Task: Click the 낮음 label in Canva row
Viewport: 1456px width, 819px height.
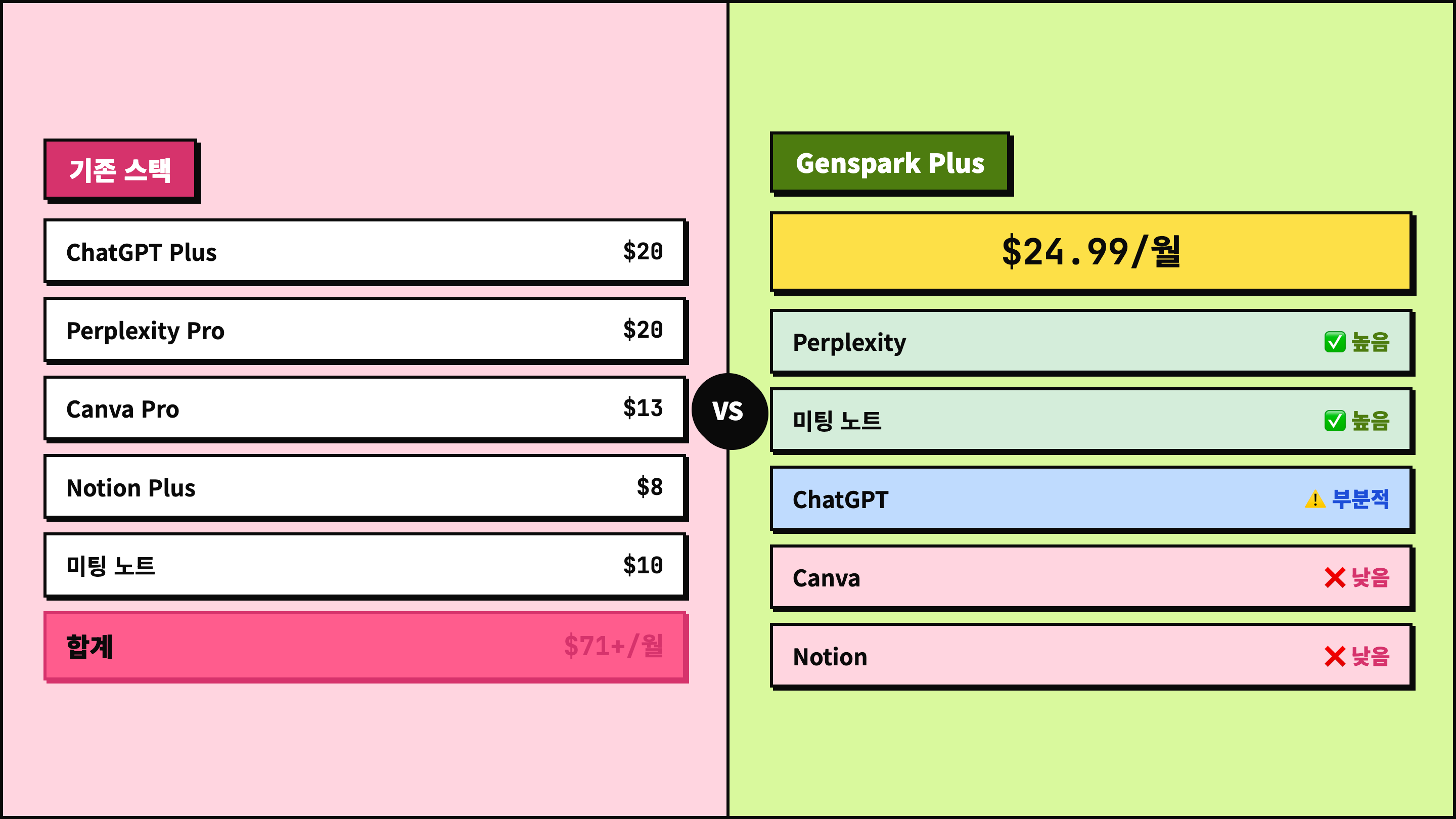Action: tap(1370, 578)
